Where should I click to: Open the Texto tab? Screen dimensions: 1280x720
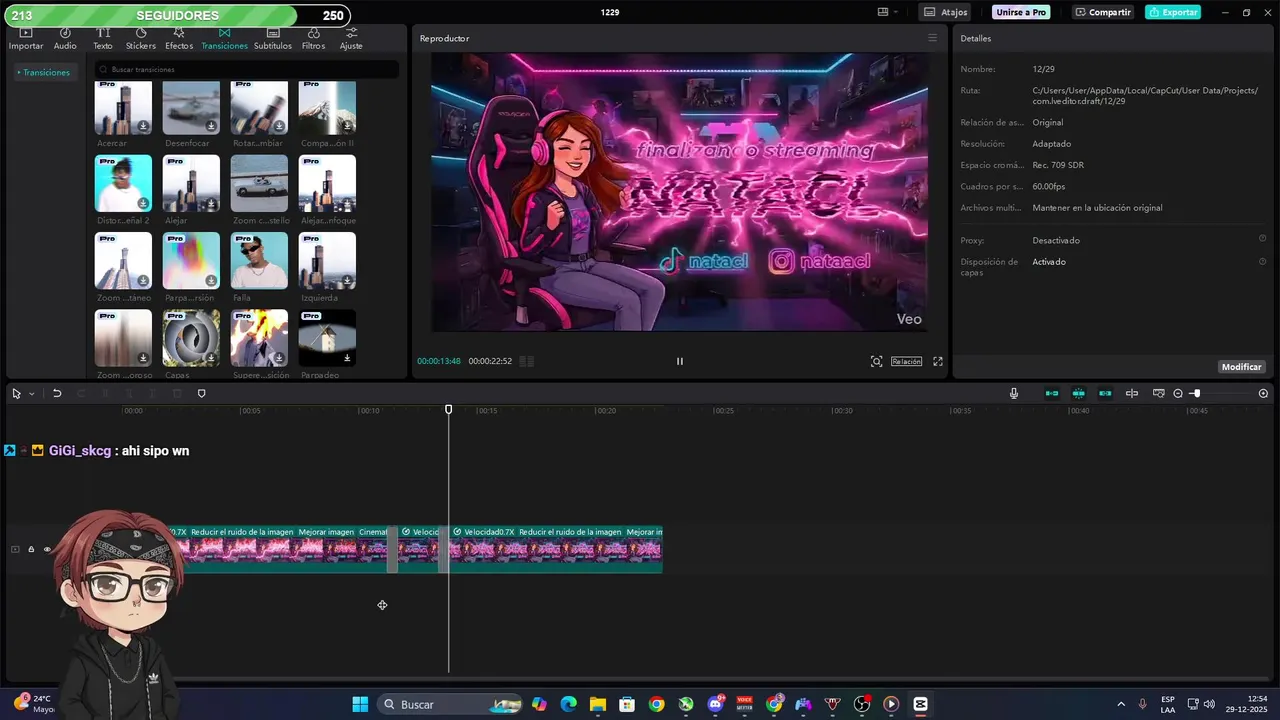coord(103,39)
